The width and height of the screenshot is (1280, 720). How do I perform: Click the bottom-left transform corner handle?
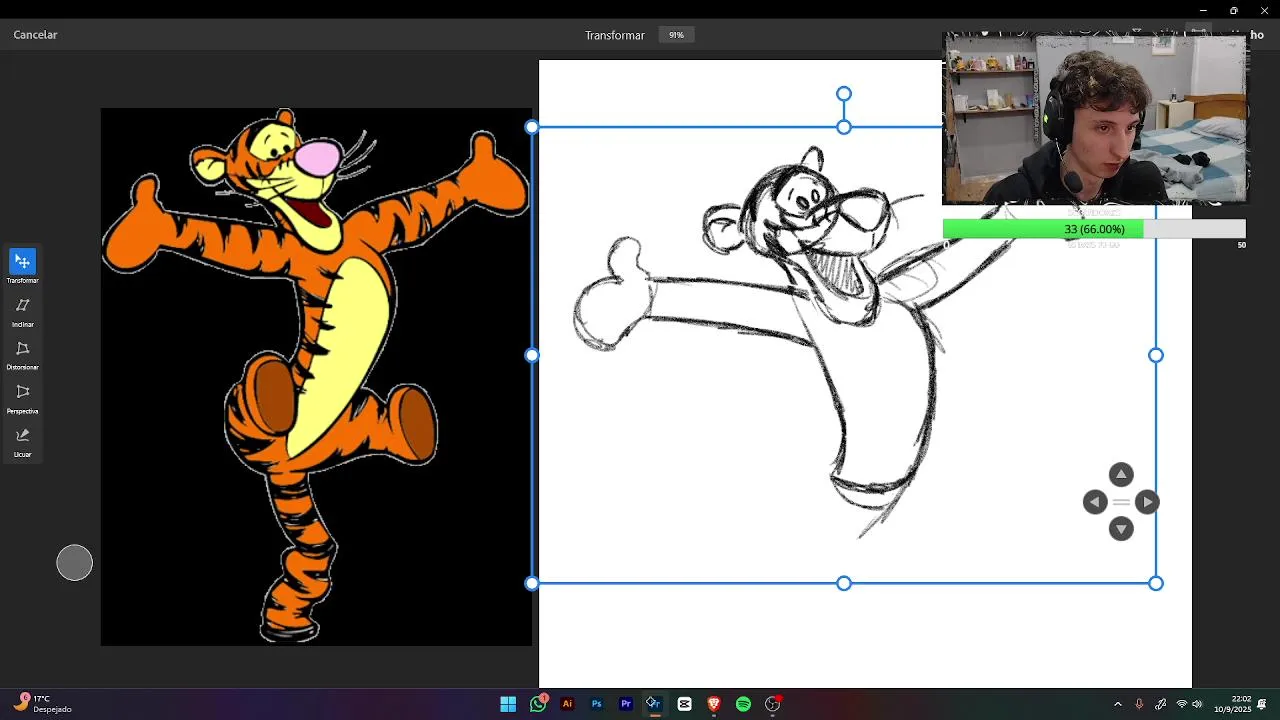532,583
